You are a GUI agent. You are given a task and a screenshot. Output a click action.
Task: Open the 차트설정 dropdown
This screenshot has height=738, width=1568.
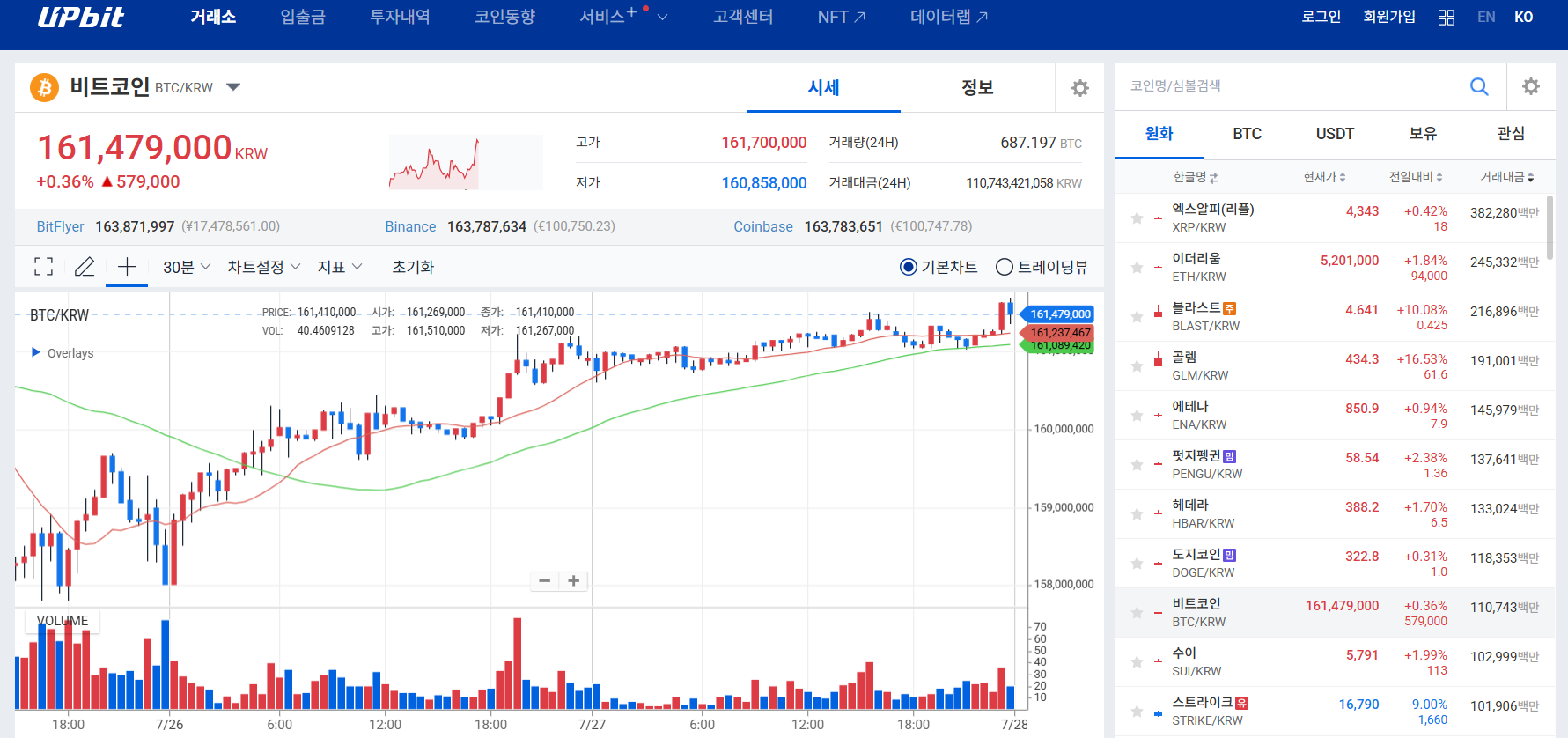point(264,267)
